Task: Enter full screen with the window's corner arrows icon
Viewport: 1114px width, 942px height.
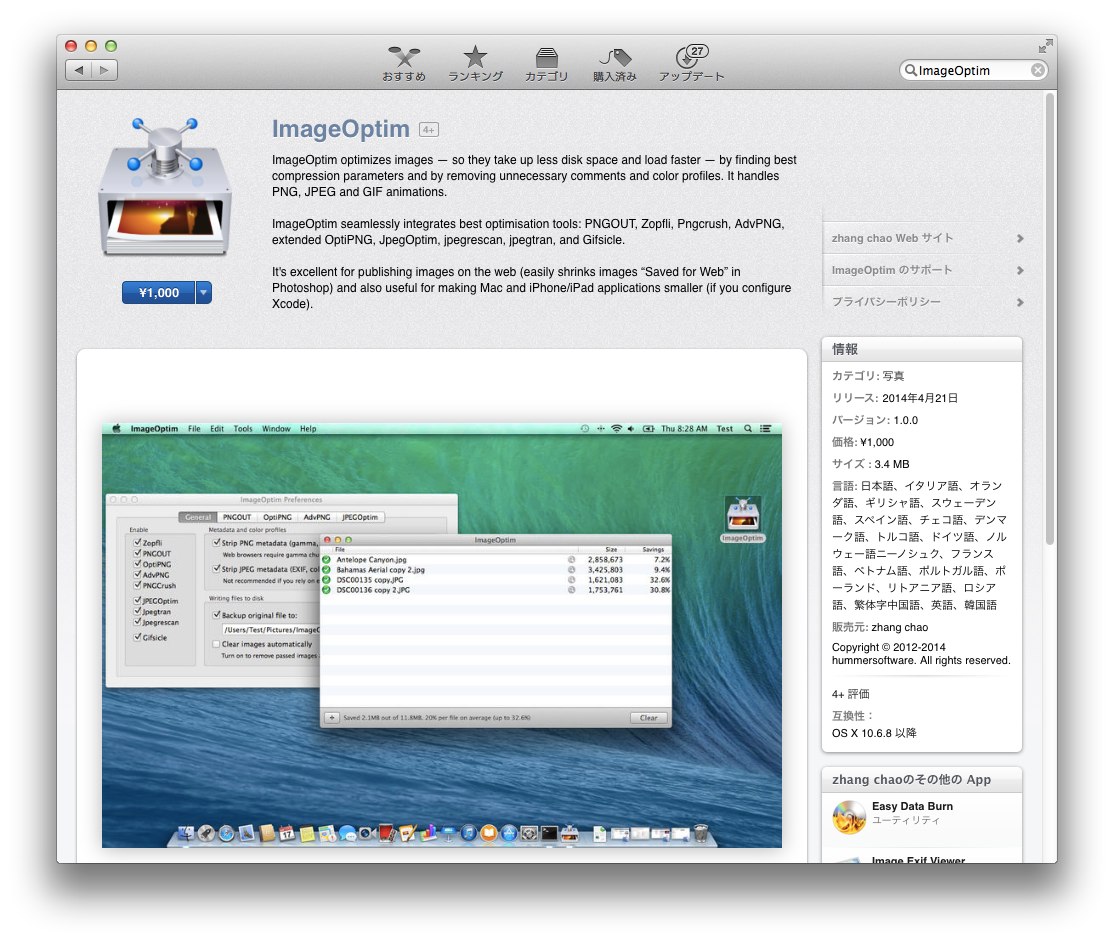Action: (1044, 47)
